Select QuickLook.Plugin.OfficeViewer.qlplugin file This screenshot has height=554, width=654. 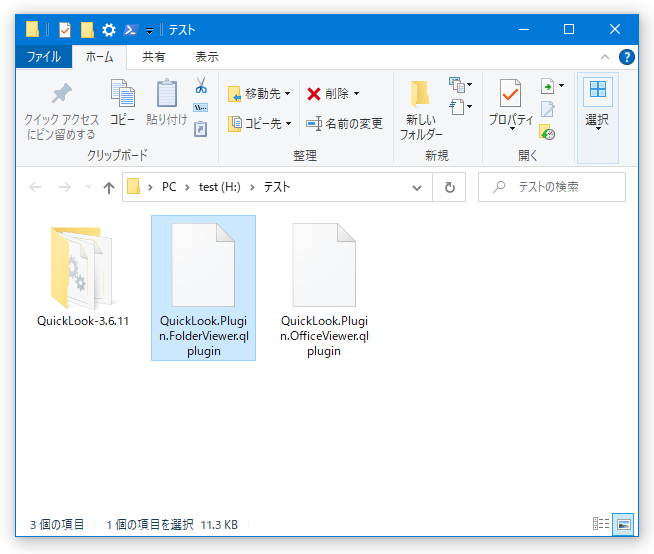click(324, 290)
